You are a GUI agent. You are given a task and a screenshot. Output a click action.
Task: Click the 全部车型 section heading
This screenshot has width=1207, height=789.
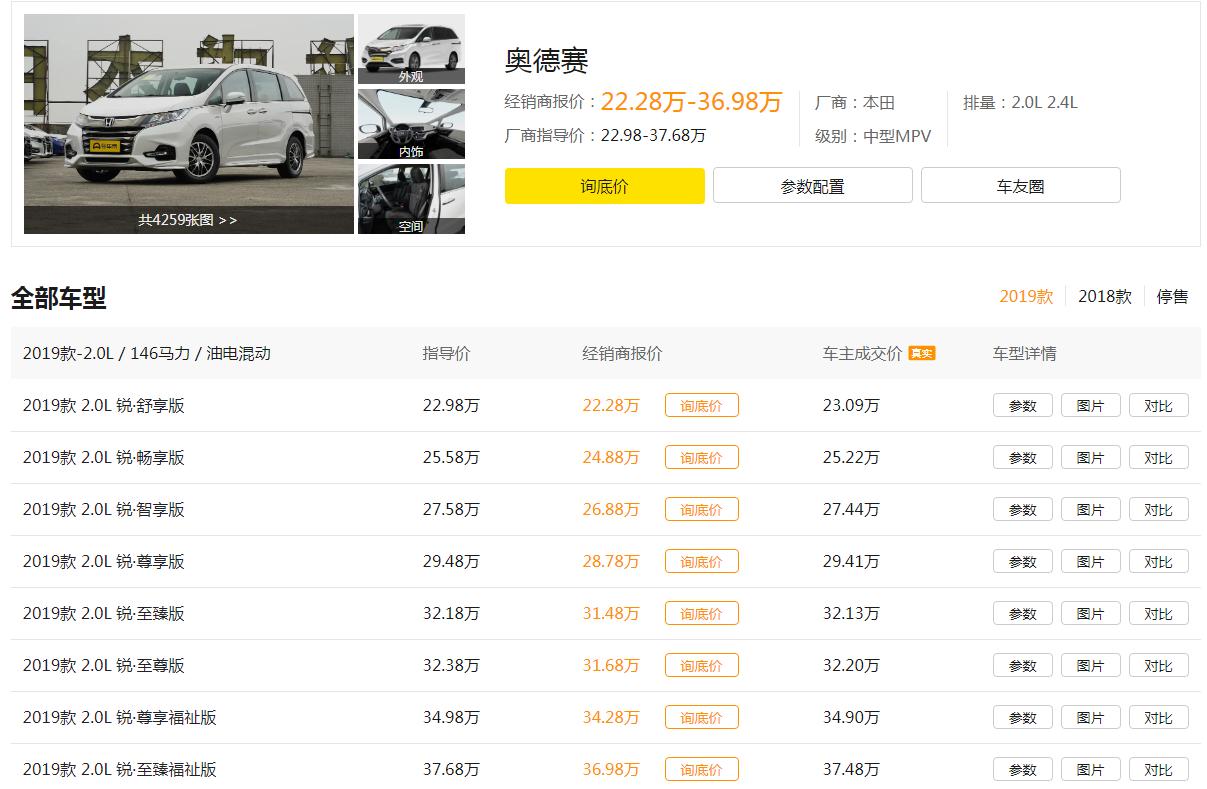(58, 297)
